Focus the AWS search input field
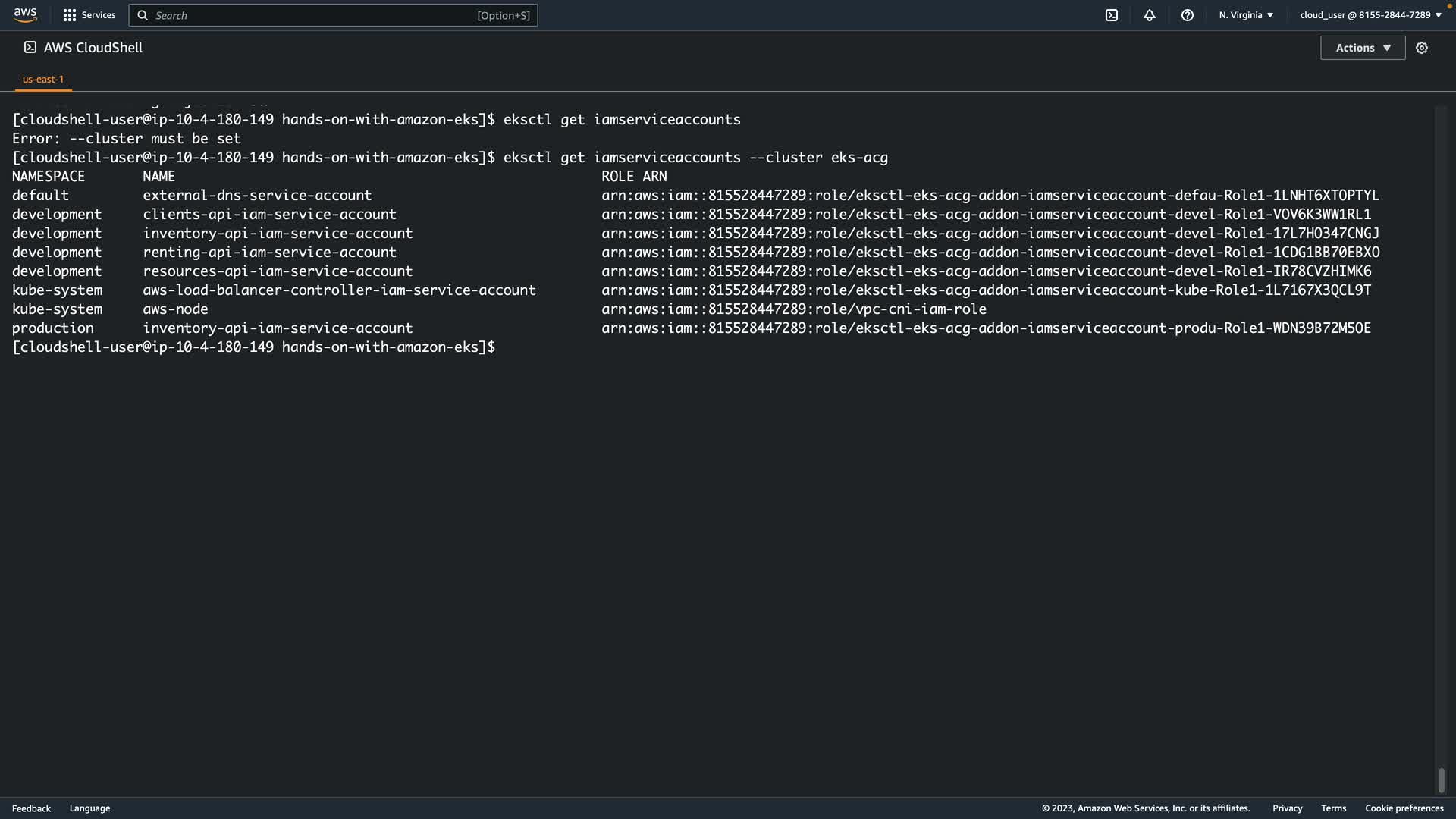The width and height of the screenshot is (1456, 819). pos(311,15)
